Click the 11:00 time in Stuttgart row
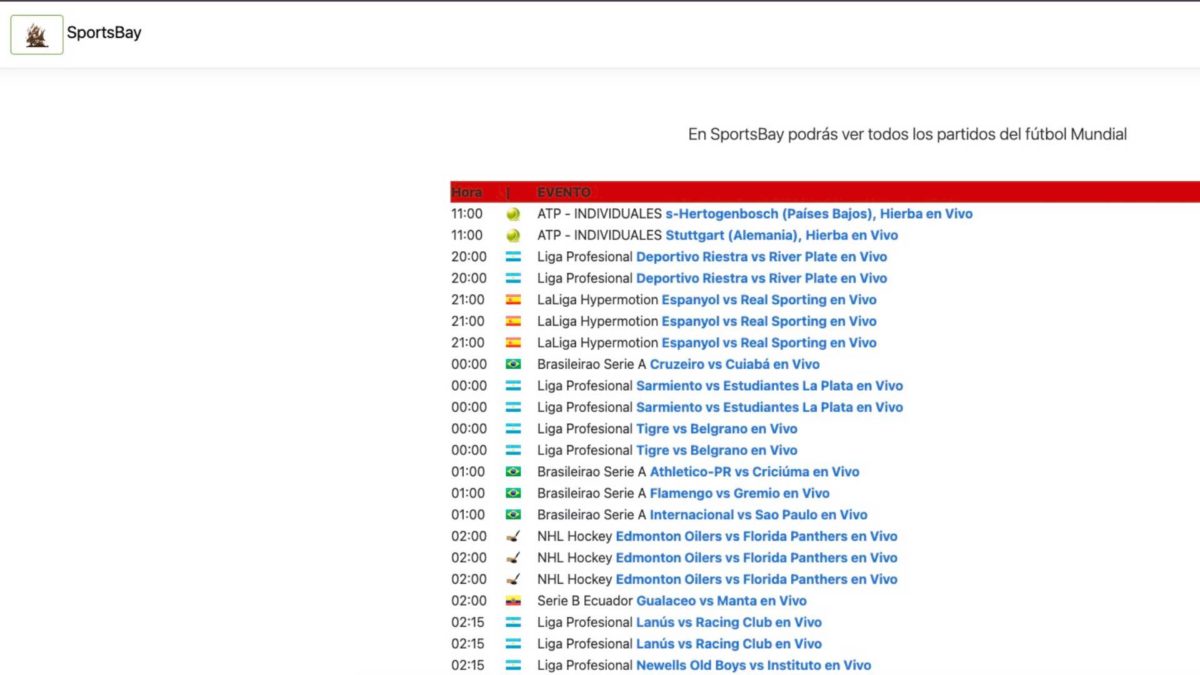 [x=467, y=236]
